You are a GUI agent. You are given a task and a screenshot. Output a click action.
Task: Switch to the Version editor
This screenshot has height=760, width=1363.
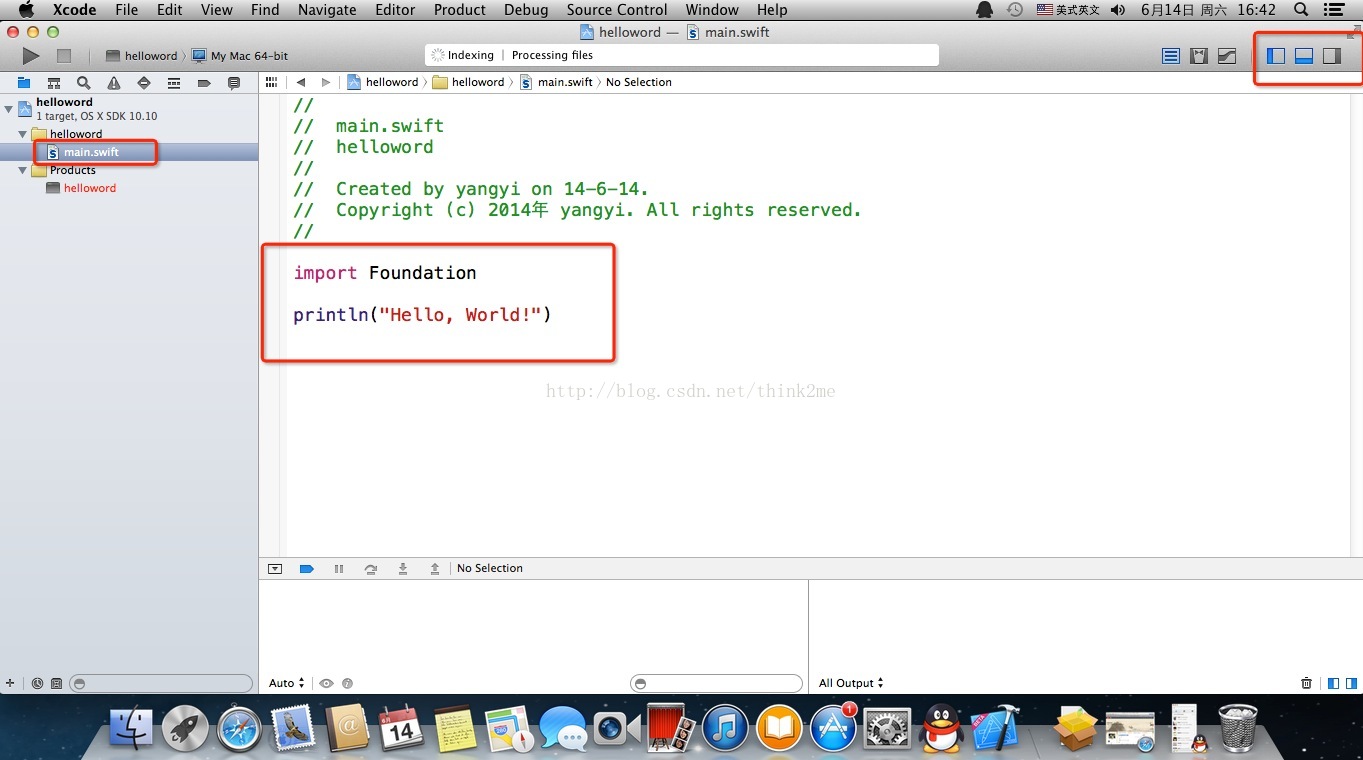[1227, 56]
